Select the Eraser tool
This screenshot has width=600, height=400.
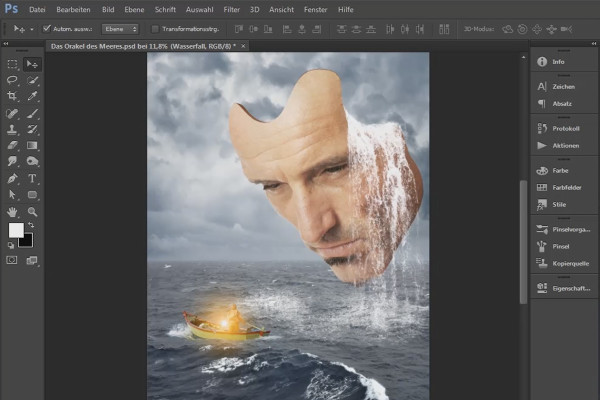pyautogui.click(x=12, y=145)
